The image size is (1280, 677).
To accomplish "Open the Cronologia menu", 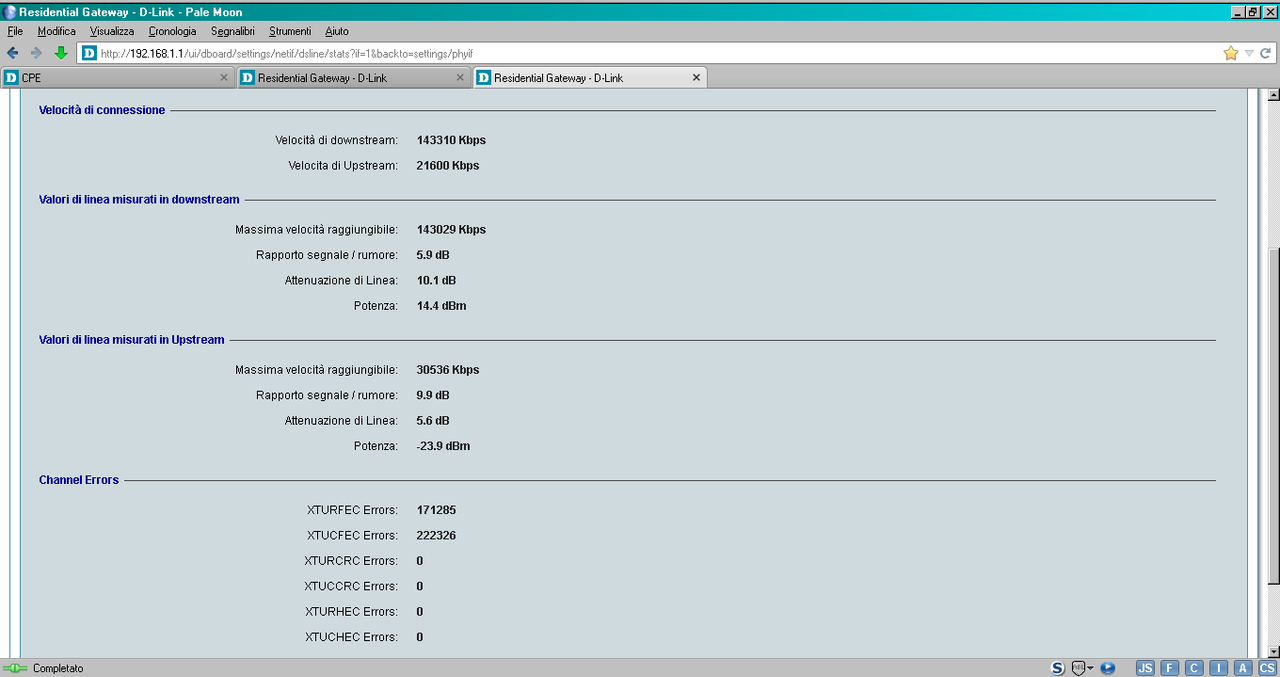I will [x=172, y=31].
